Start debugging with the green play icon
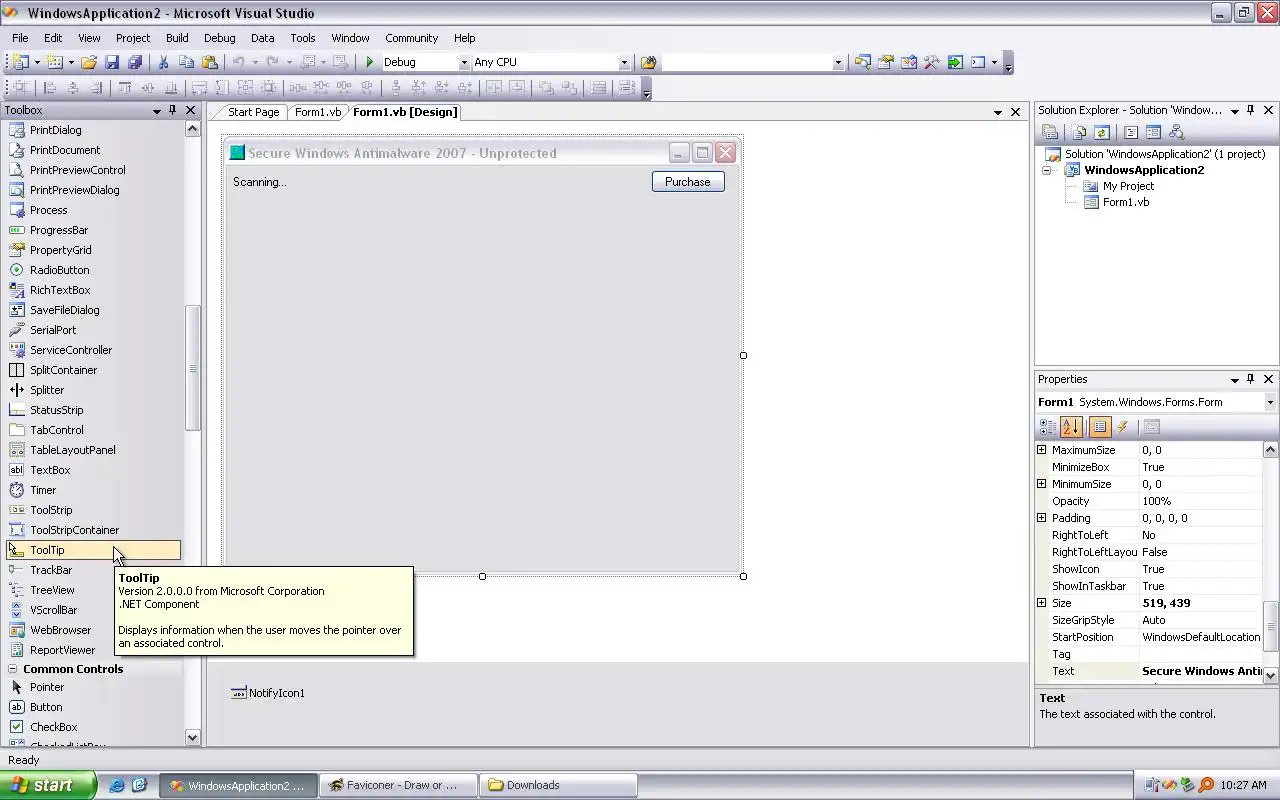The width and height of the screenshot is (1280, 800). click(x=370, y=62)
